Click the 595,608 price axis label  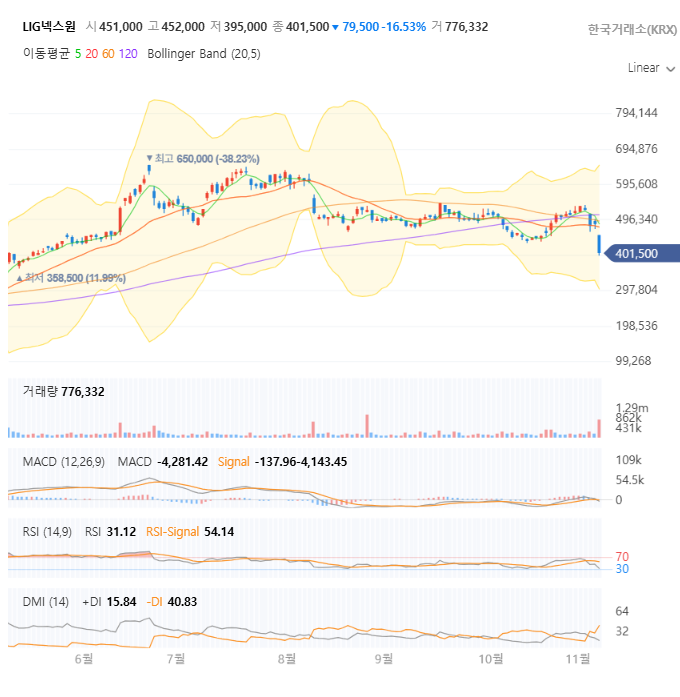pos(636,184)
